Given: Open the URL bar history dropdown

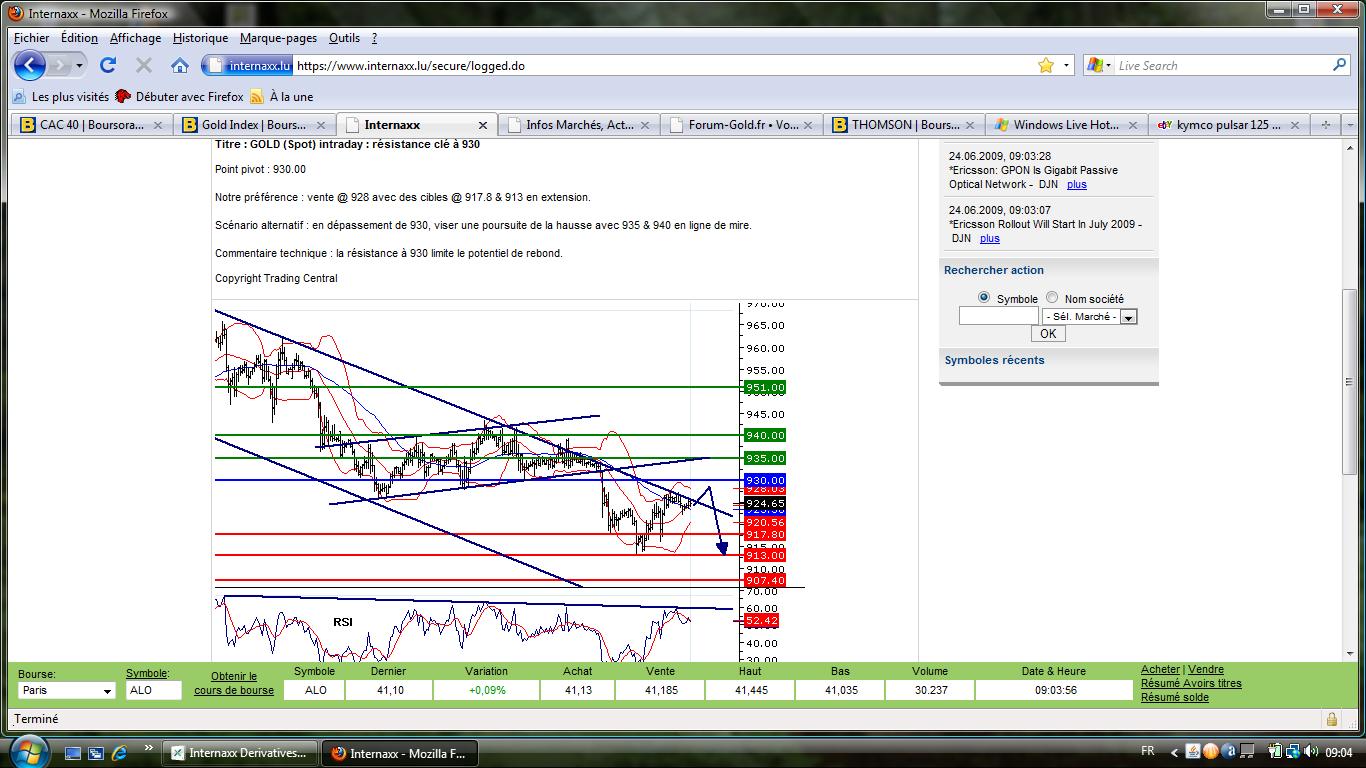Looking at the screenshot, I should click(x=1066, y=66).
